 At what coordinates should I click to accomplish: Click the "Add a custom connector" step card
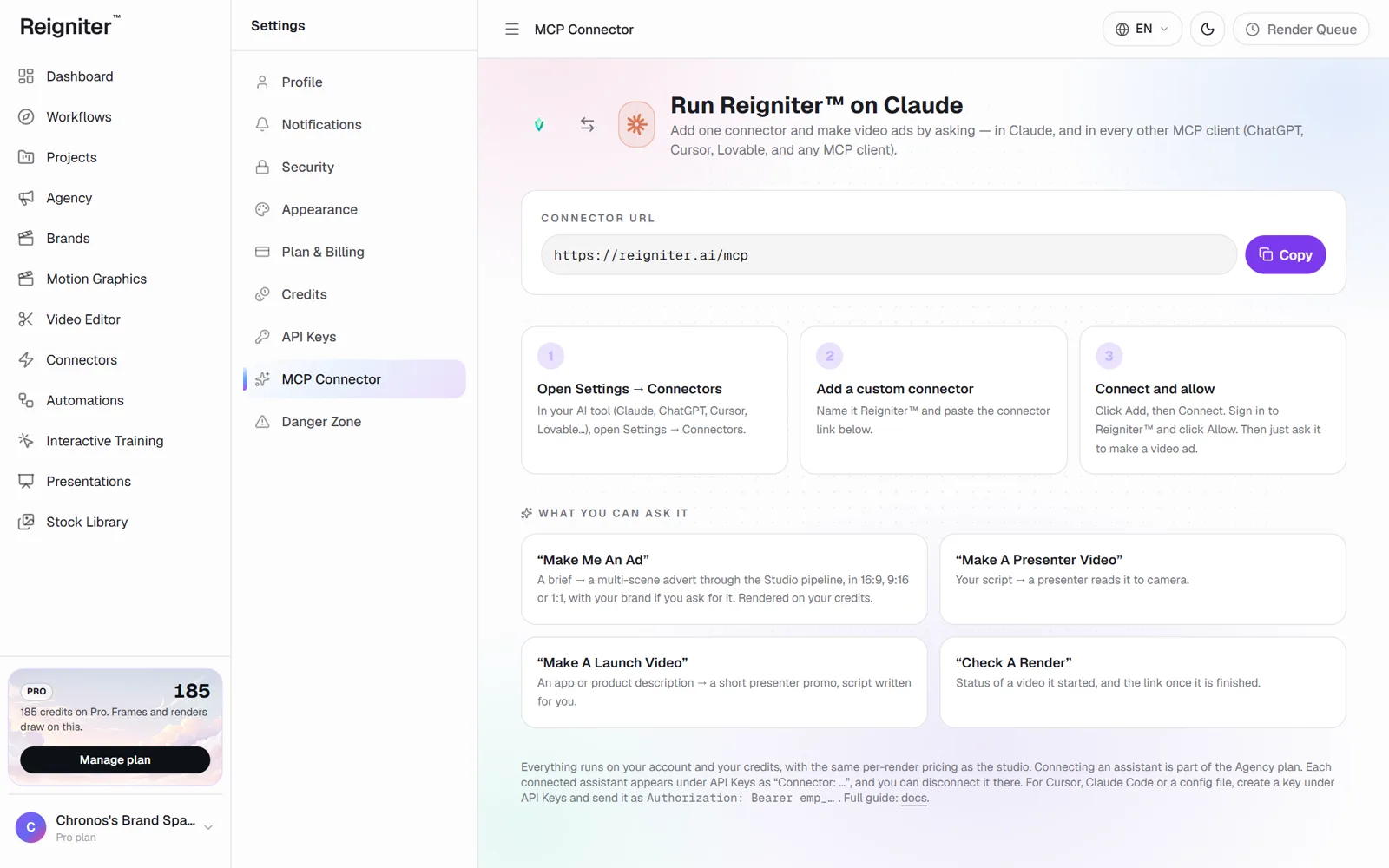[933, 400]
